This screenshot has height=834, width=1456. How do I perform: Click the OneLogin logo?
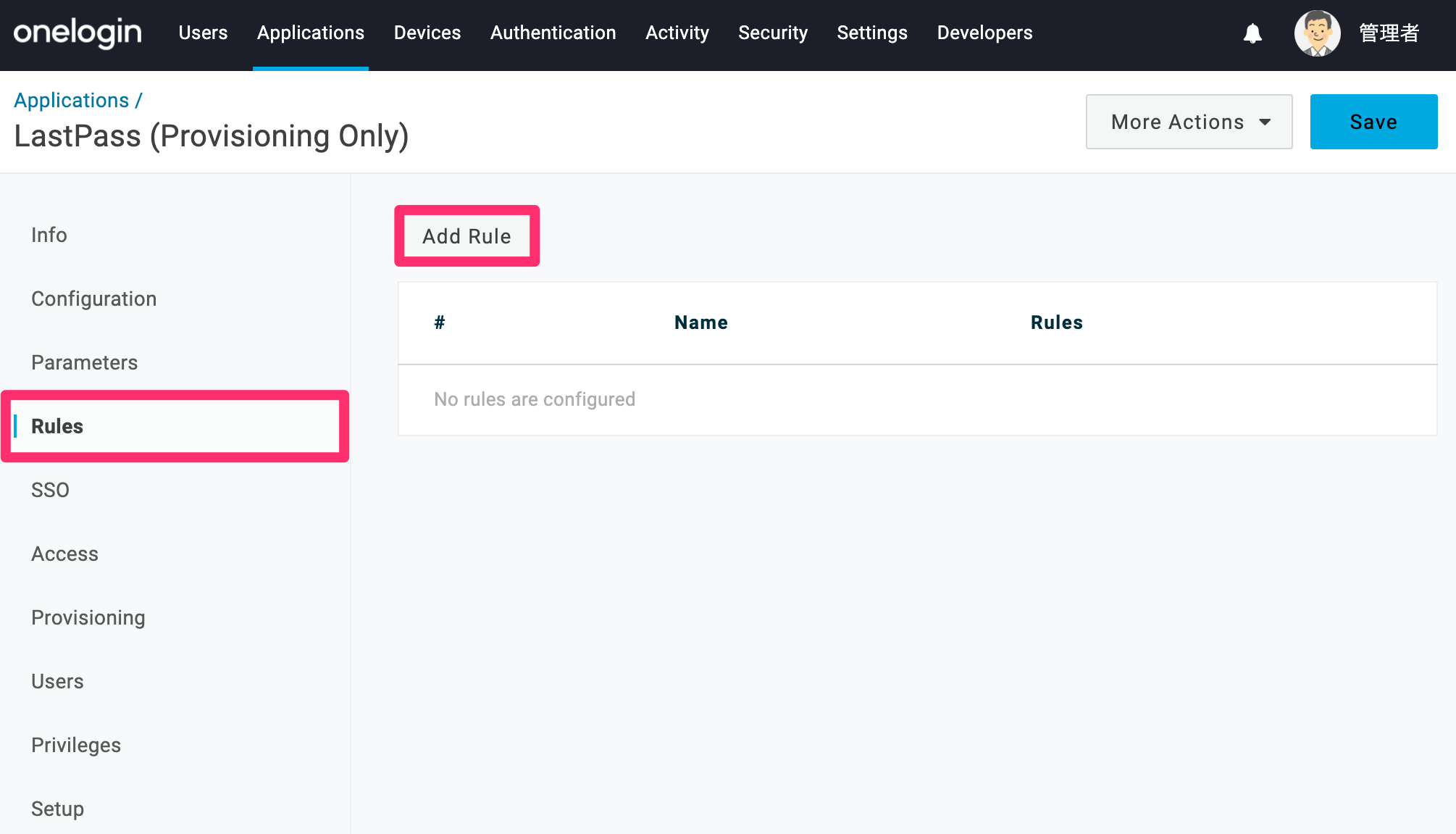78,33
